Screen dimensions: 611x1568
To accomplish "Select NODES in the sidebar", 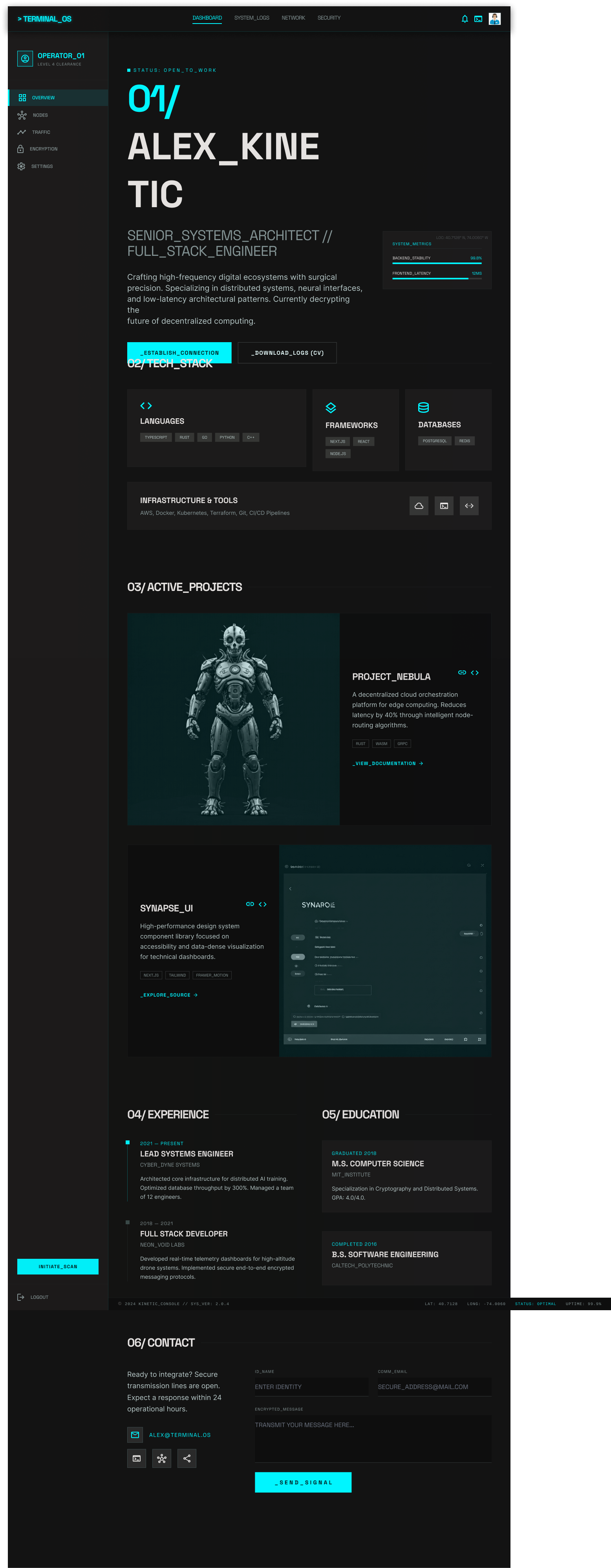I will point(40,115).
